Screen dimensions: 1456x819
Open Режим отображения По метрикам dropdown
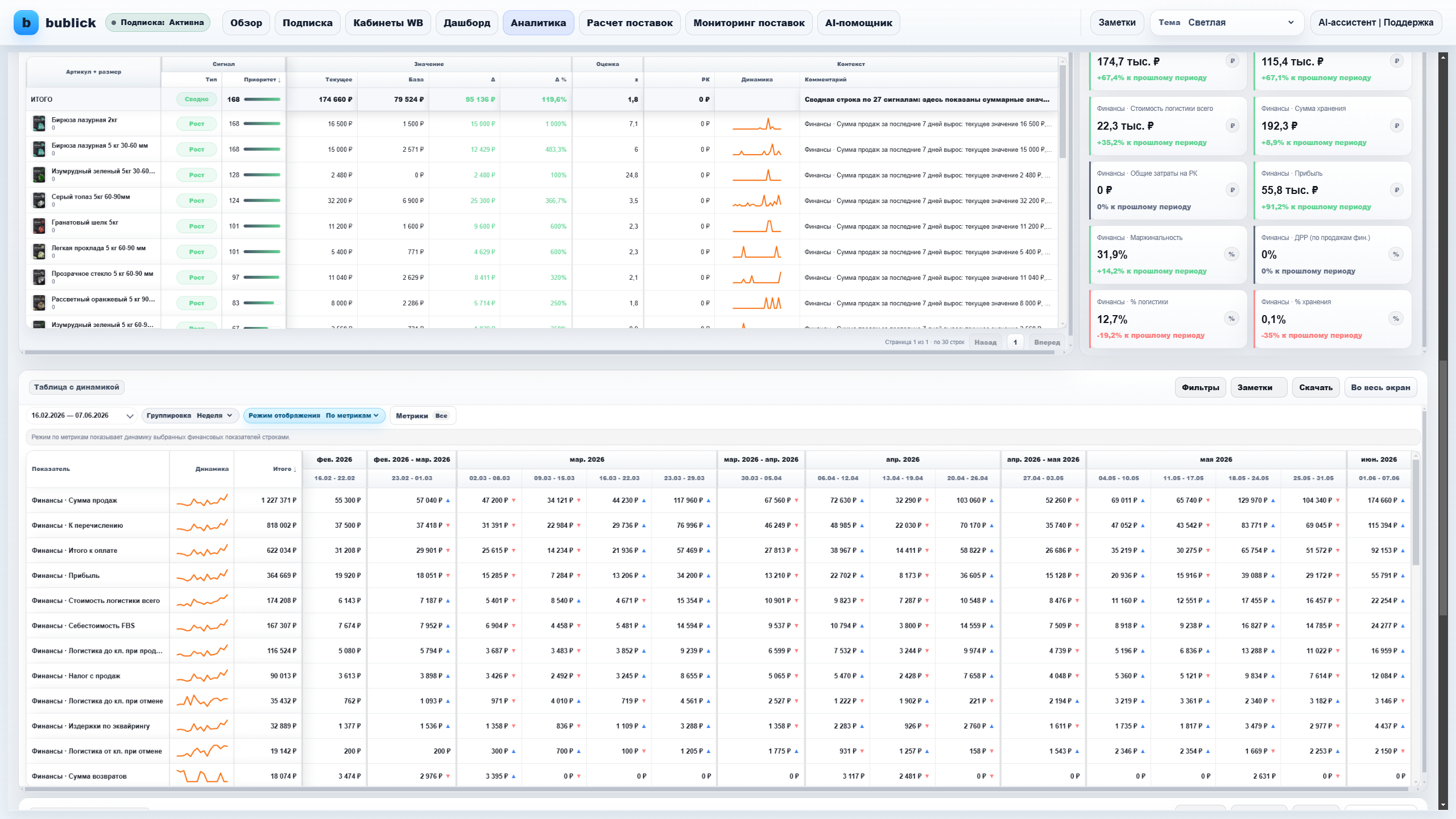314,416
